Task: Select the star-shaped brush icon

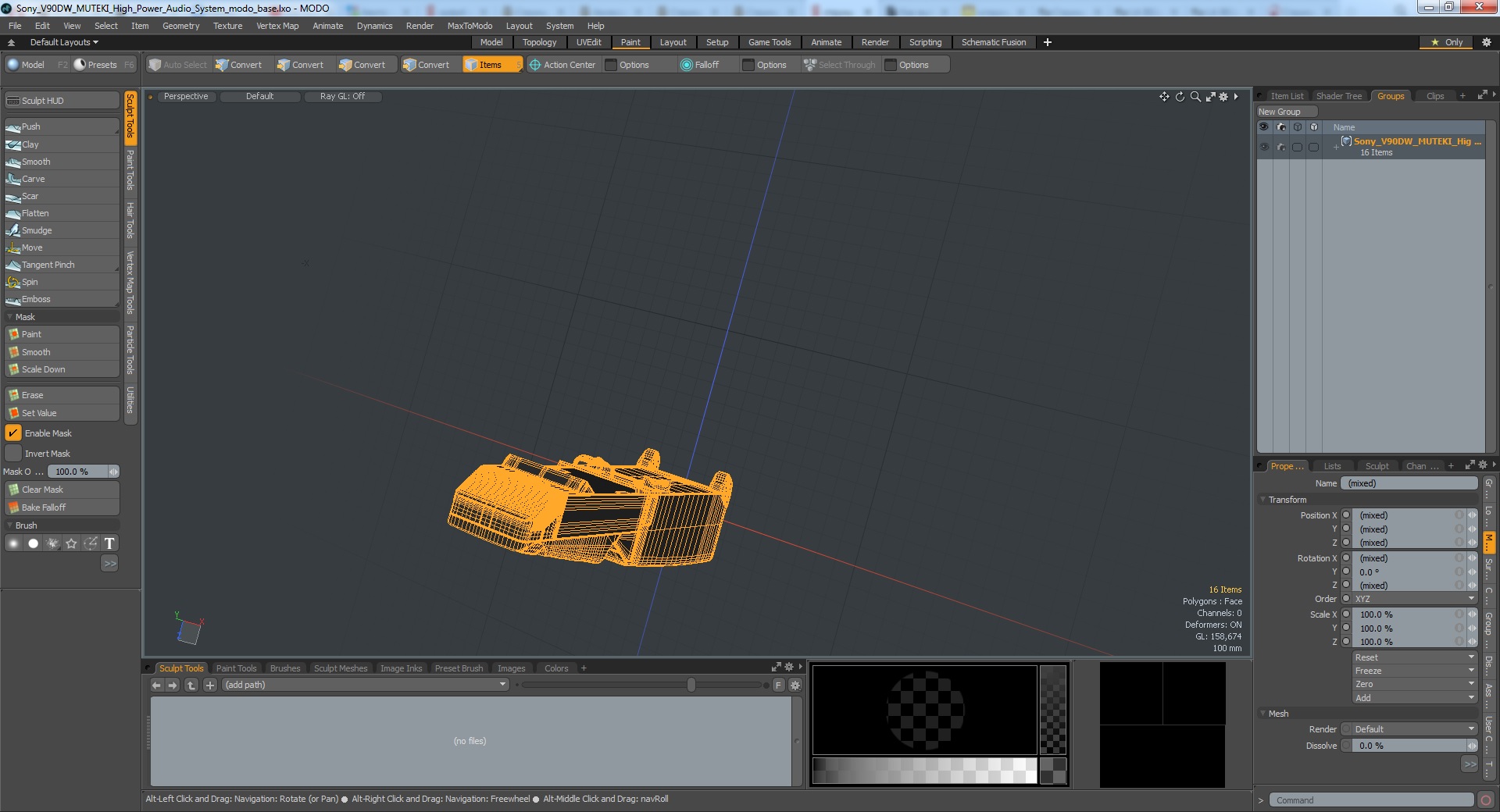Action: pos(71,543)
